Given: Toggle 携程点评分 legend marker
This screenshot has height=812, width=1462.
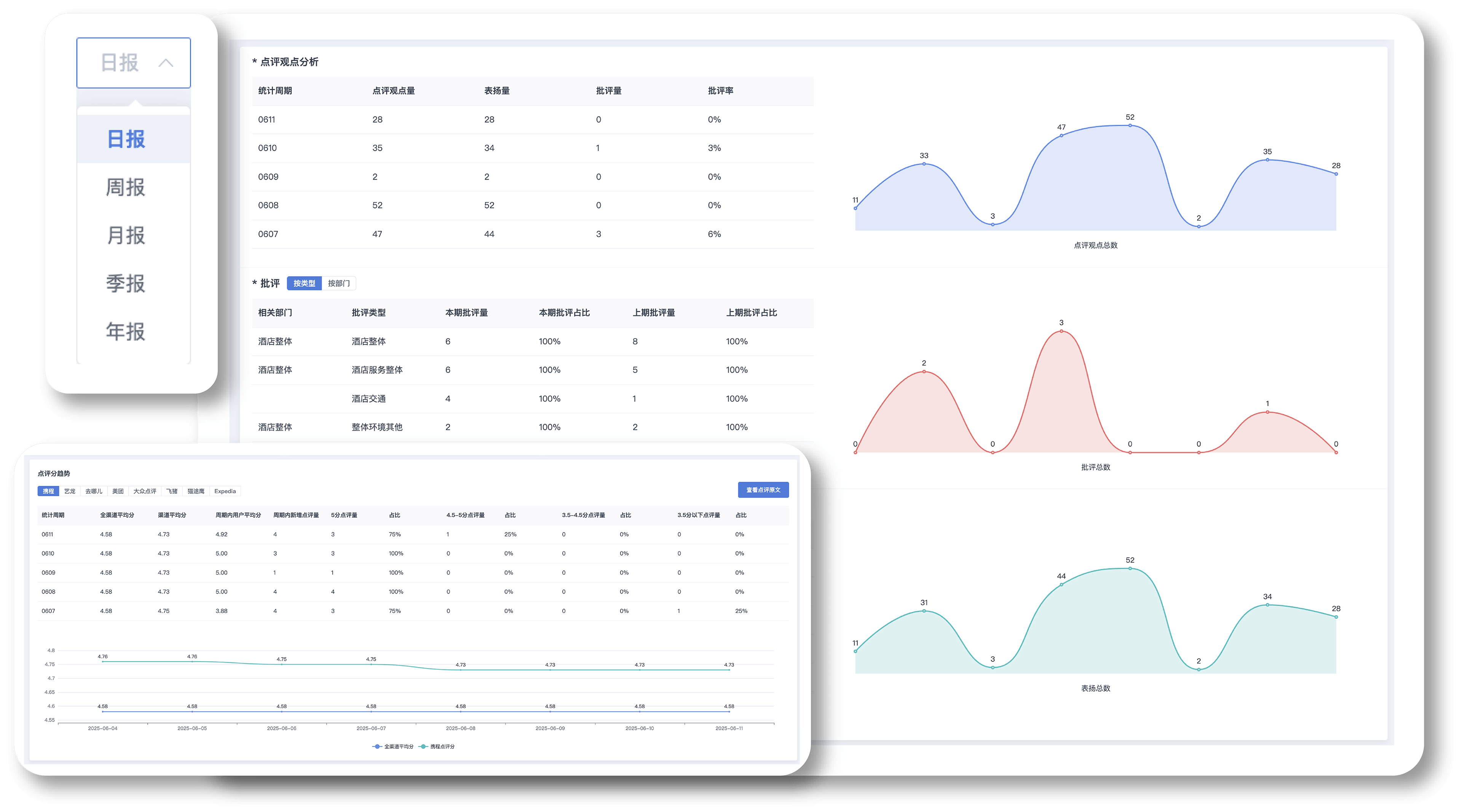Looking at the screenshot, I should tap(423, 746).
